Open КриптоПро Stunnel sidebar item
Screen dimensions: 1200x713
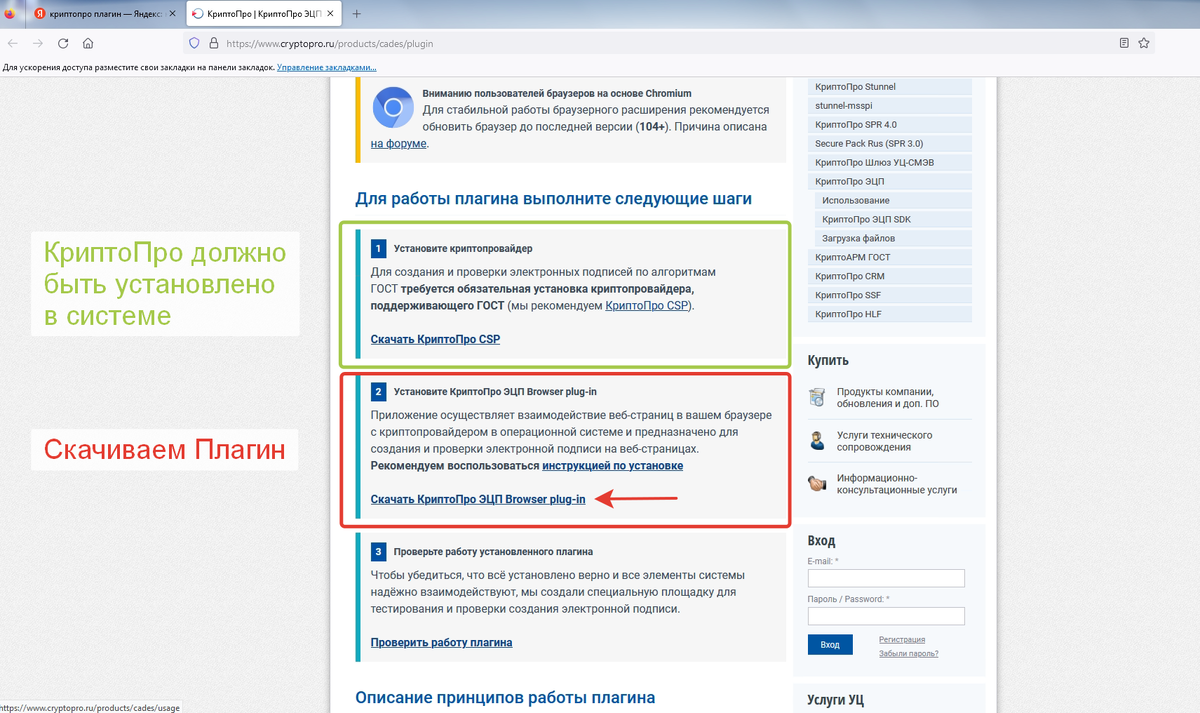pyautogui.click(x=890, y=87)
